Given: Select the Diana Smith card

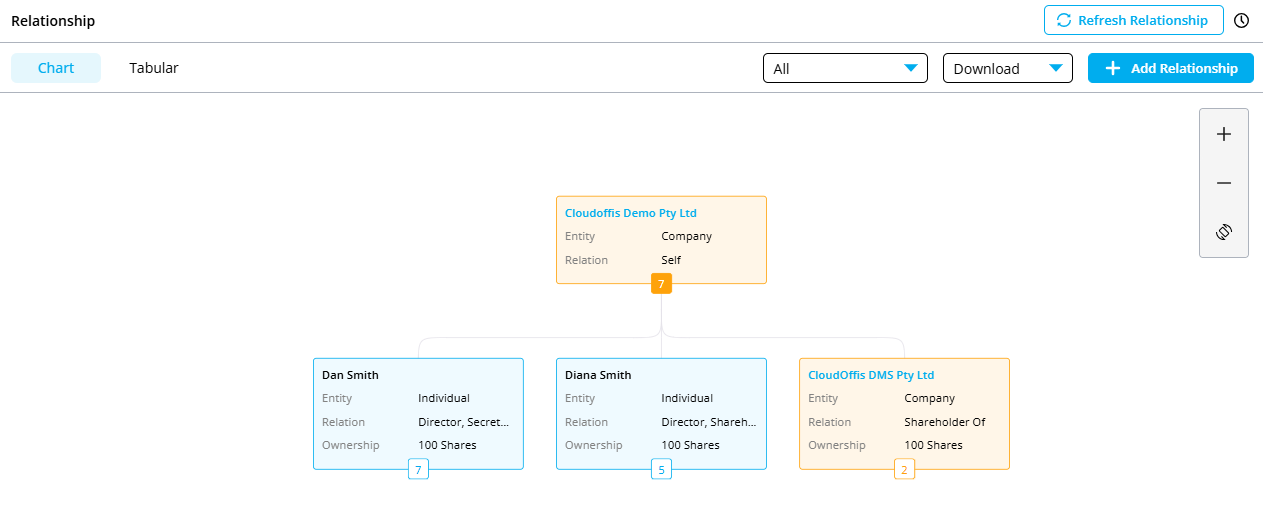Looking at the screenshot, I should 598,375.
